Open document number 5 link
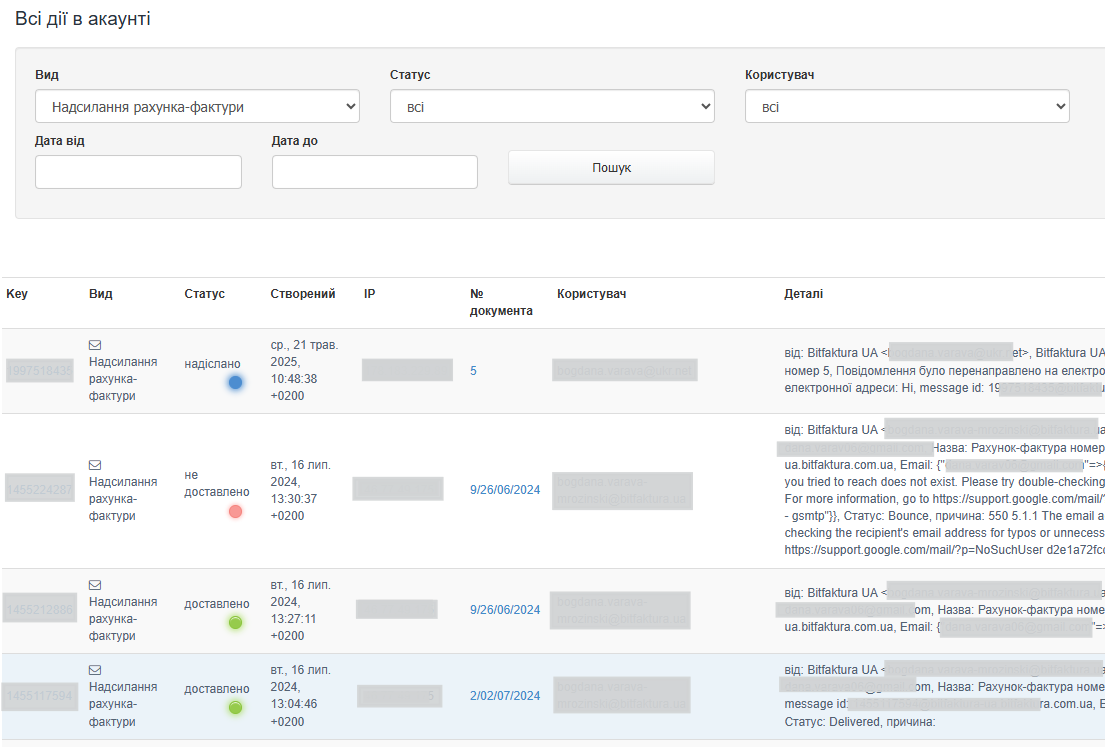The height and width of the screenshot is (747, 1105). click(473, 371)
